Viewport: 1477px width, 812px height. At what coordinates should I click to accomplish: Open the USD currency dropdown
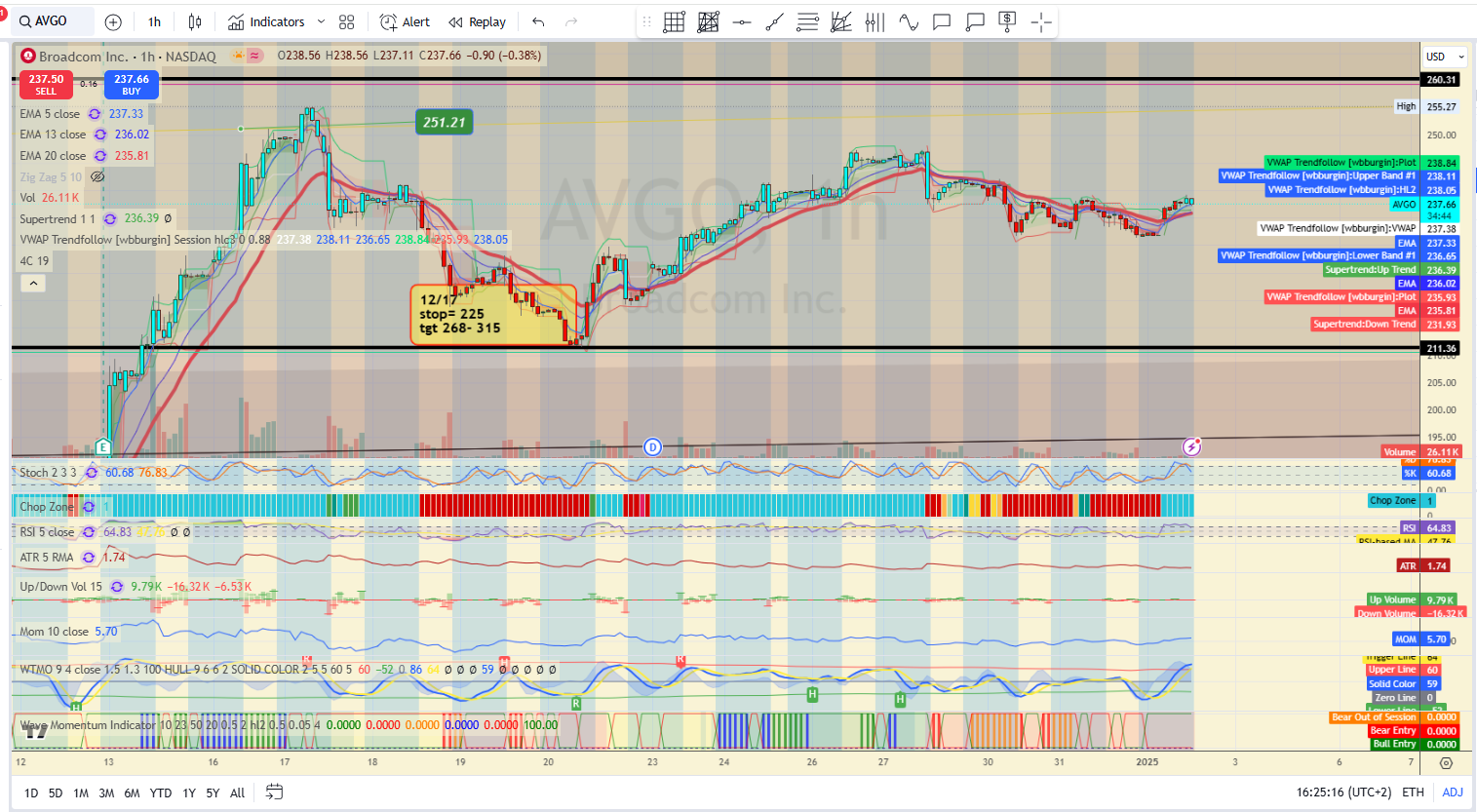pos(1445,57)
